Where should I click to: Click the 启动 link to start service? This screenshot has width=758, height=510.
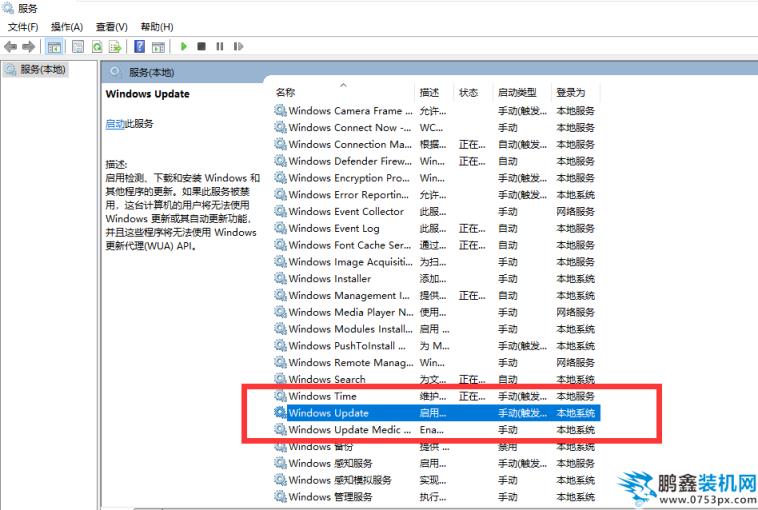click(115, 124)
